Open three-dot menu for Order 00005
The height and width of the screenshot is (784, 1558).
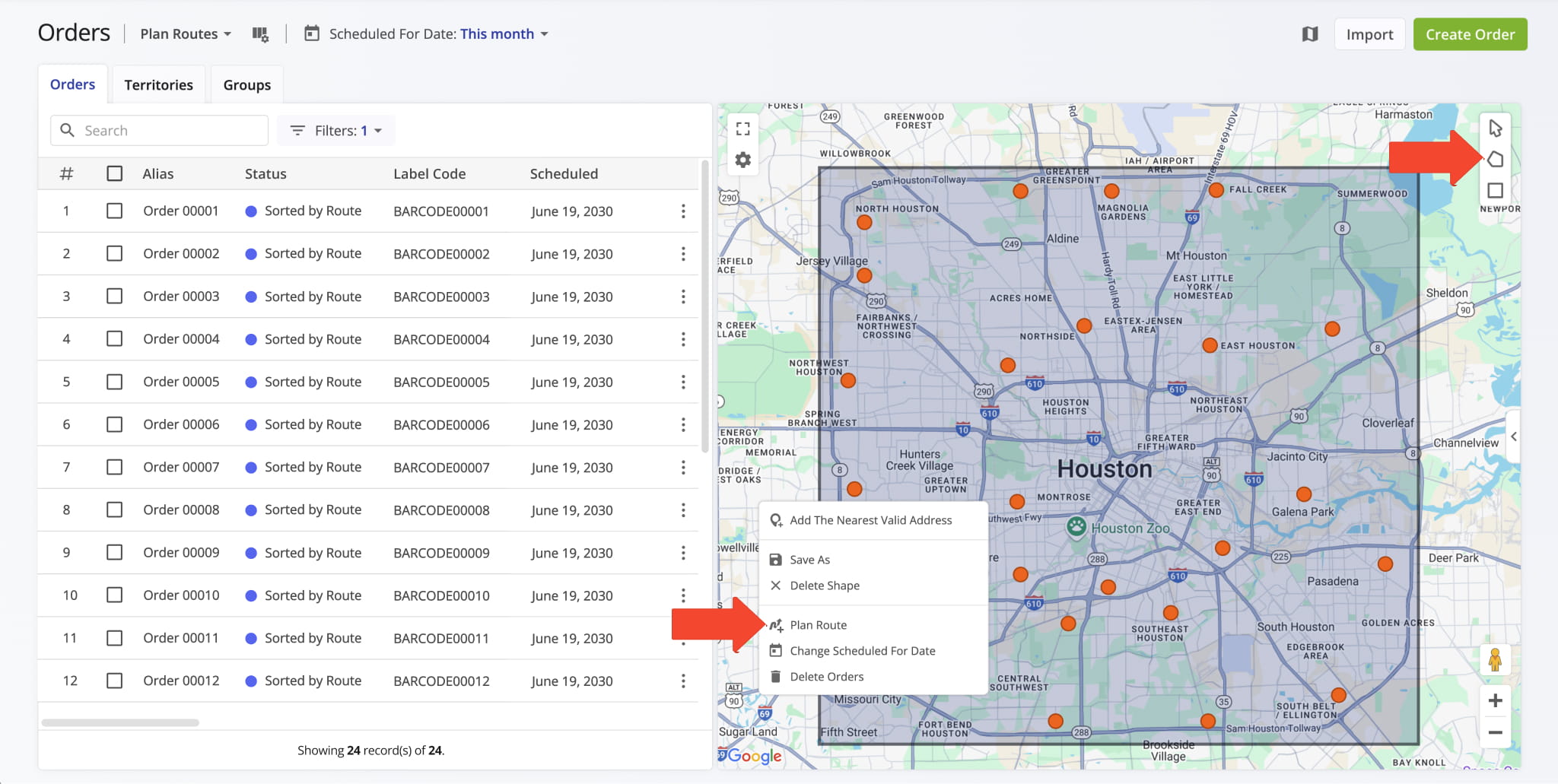coord(683,382)
